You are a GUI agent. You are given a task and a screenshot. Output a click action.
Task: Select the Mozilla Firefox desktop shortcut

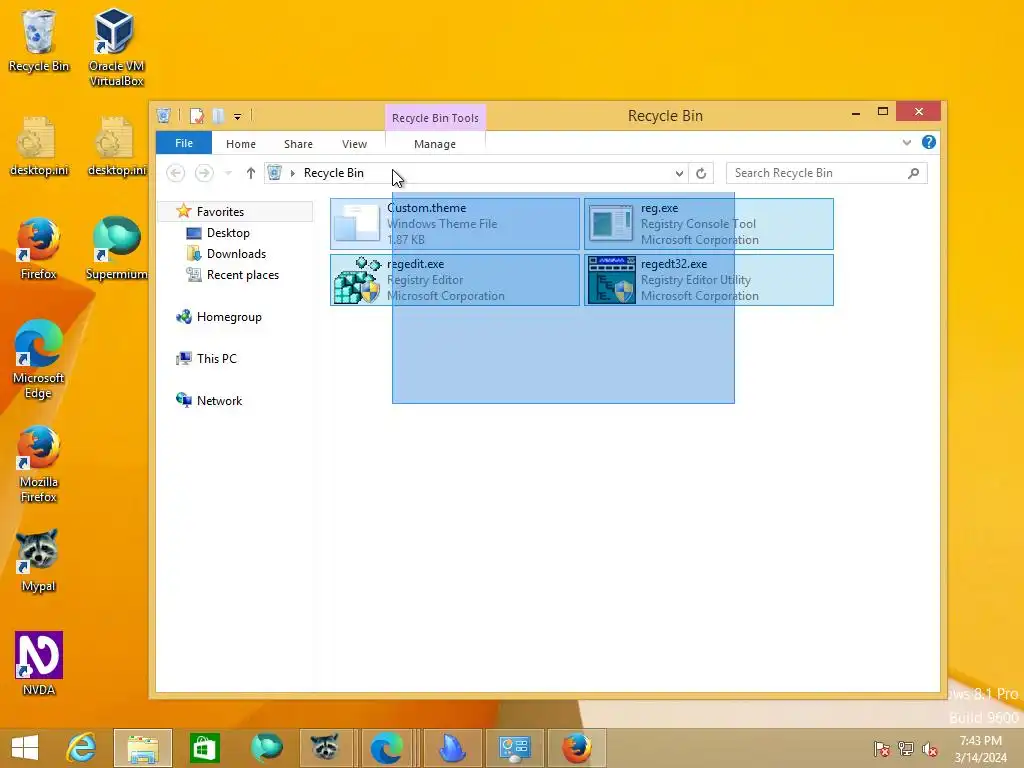(x=39, y=464)
